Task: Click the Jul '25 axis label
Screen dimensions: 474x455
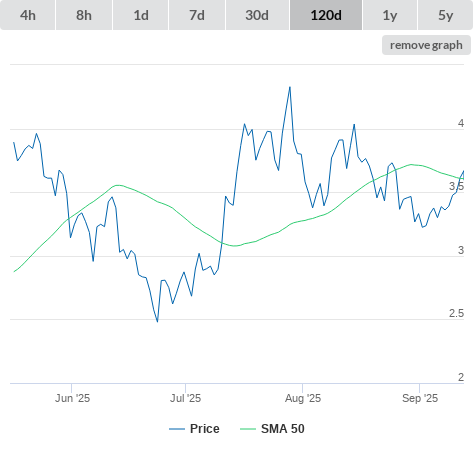Action: [186, 398]
